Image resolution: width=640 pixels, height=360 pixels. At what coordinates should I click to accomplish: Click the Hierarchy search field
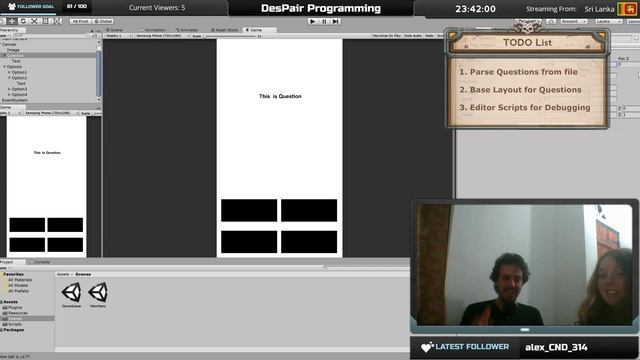point(49,36)
